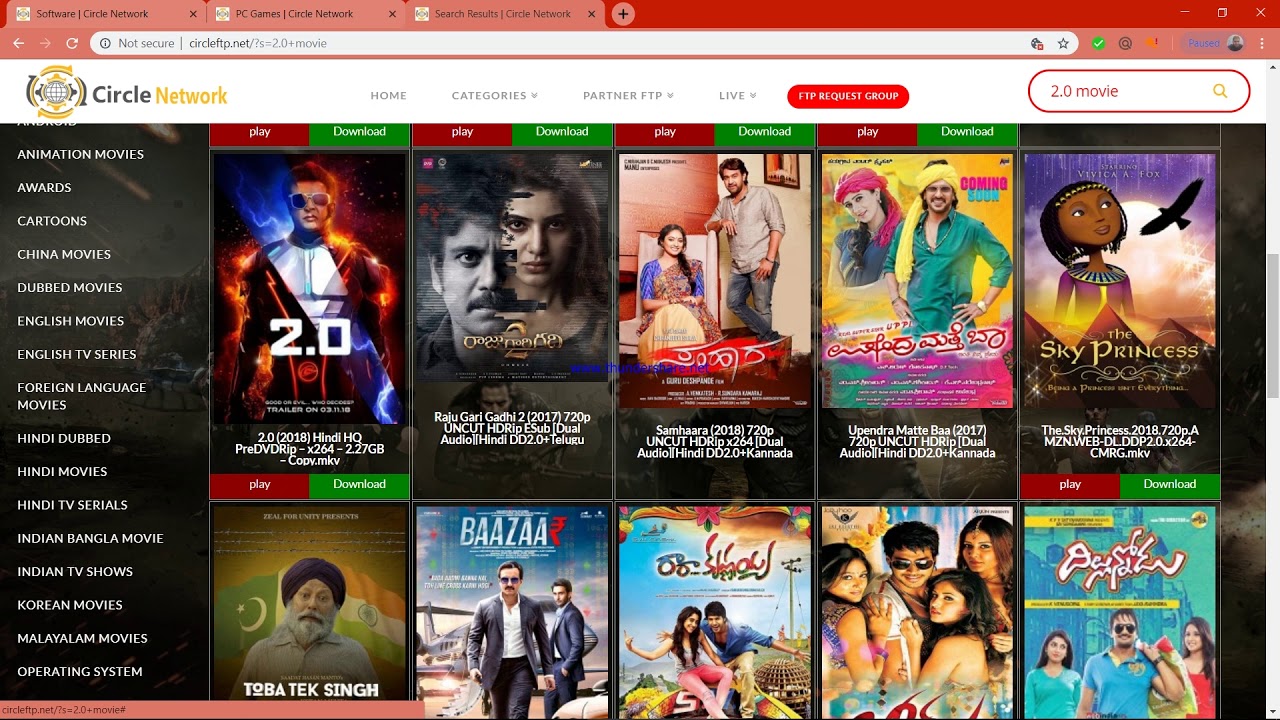The image size is (1280, 720).
Task: Play The.Sky.Princess.2018.720p movie
Action: click(x=1070, y=485)
